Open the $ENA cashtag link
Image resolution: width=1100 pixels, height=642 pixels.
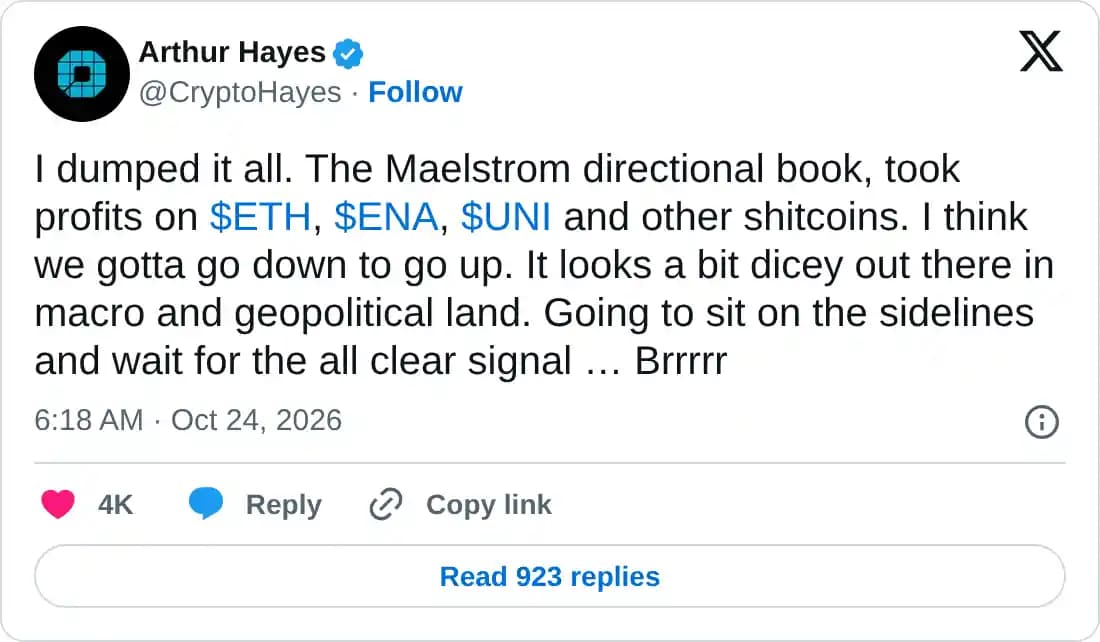tap(387, 217)
